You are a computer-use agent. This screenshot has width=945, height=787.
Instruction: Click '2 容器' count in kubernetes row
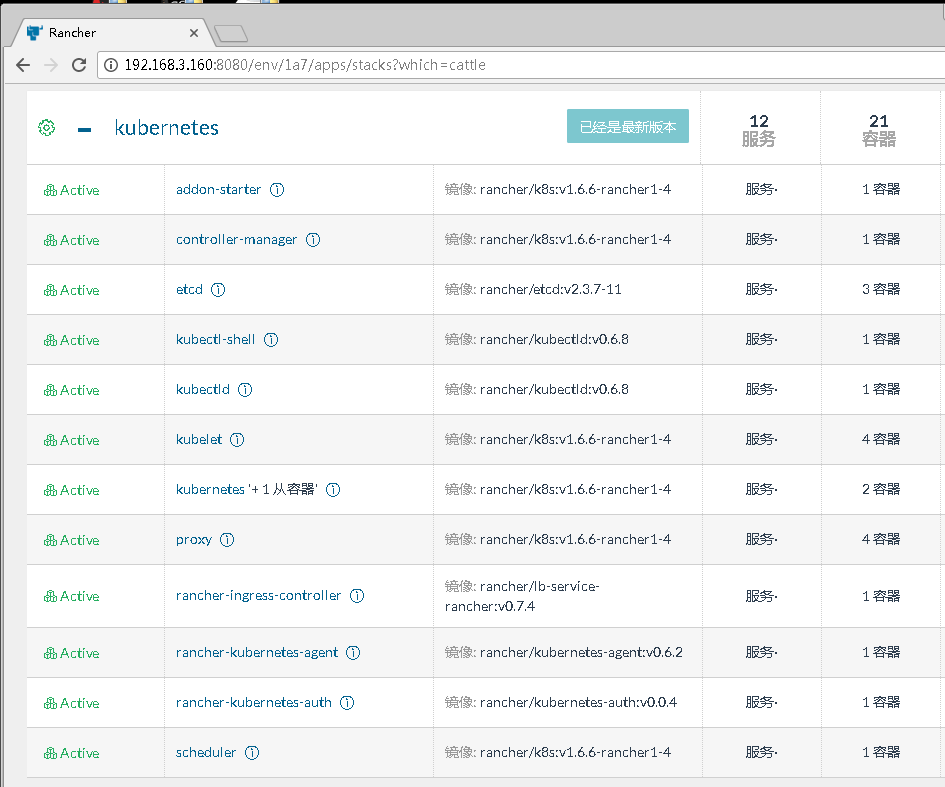(x=881, y=489)
